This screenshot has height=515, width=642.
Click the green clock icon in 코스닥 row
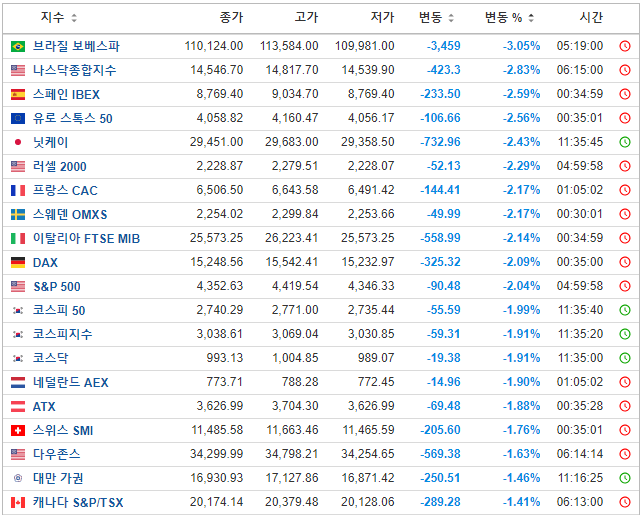[625, 358]
